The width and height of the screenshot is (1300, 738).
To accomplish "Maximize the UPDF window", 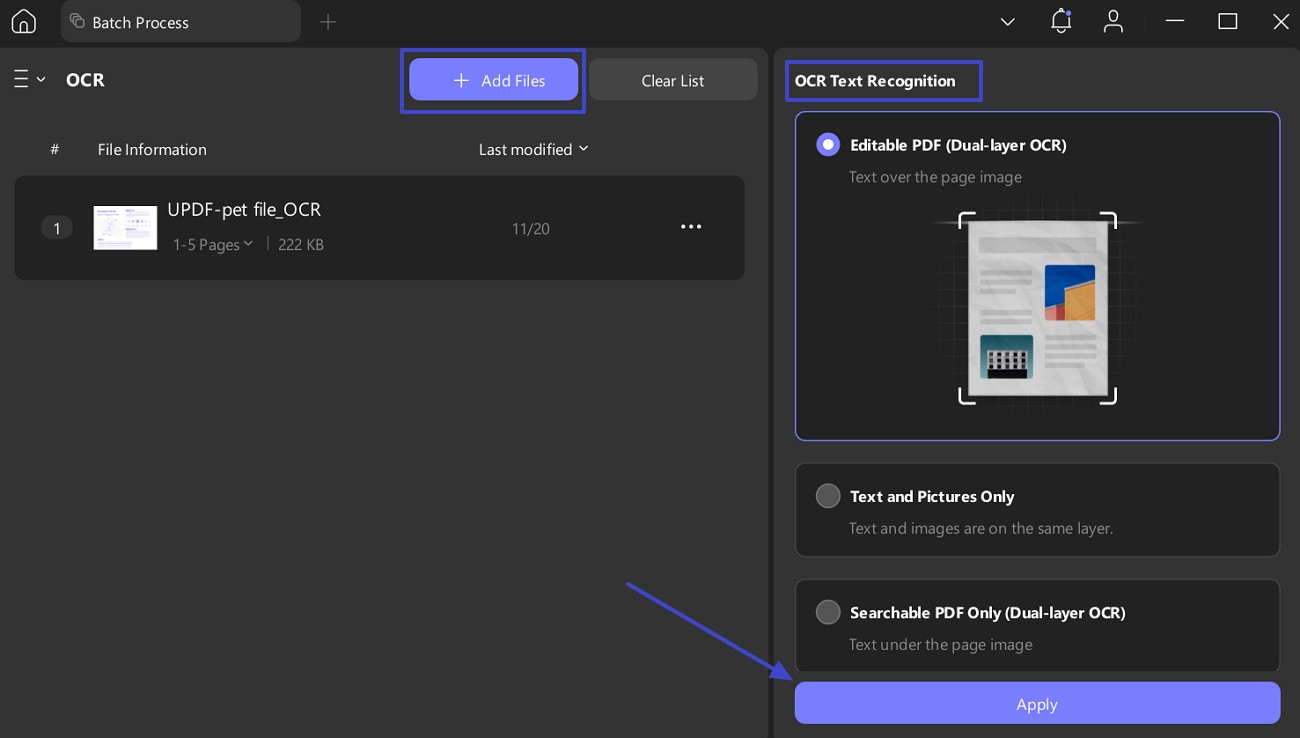I will [x=1227, y=21].
